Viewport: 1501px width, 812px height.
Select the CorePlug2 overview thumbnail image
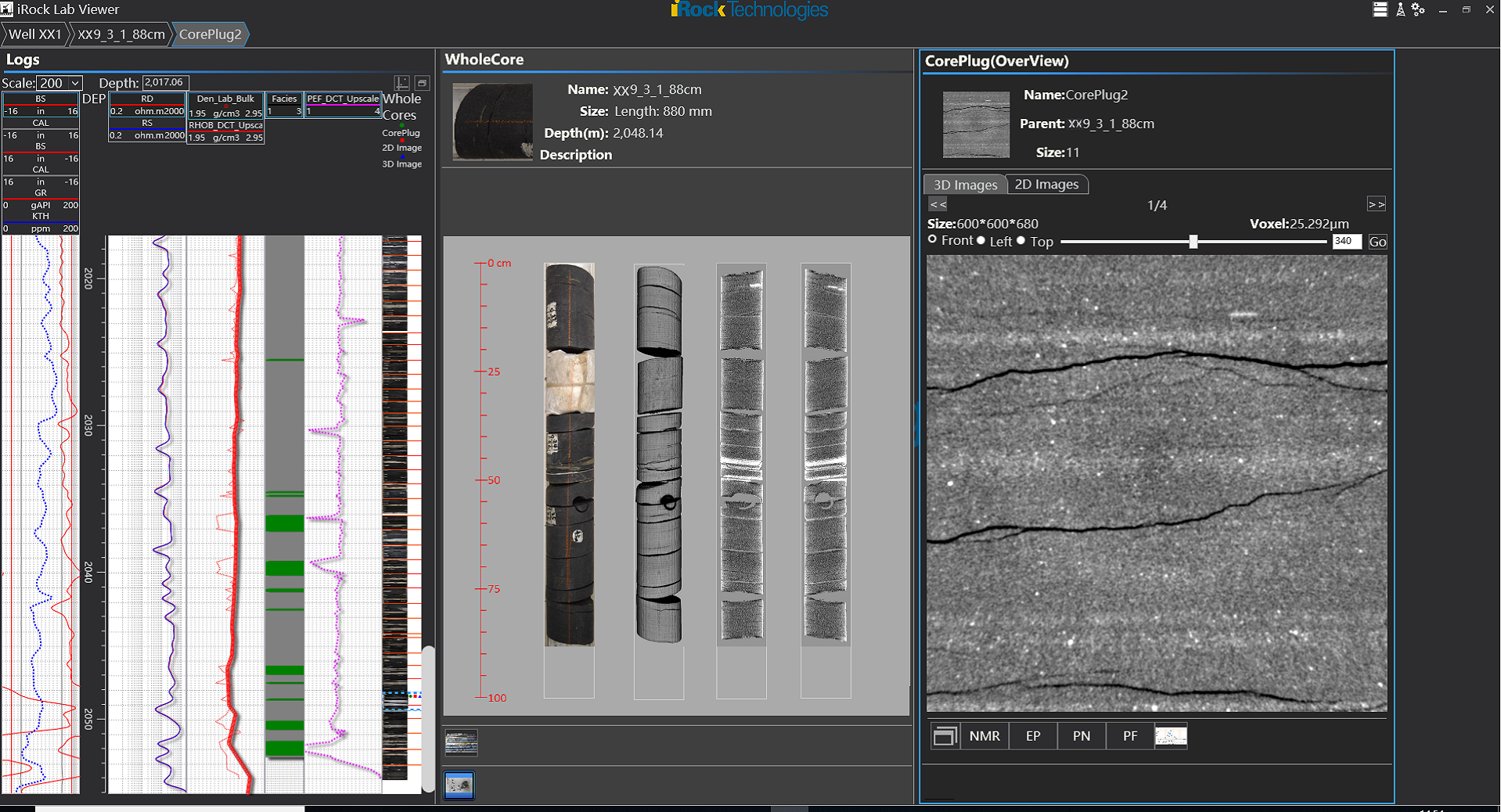[x=976, y=125]
